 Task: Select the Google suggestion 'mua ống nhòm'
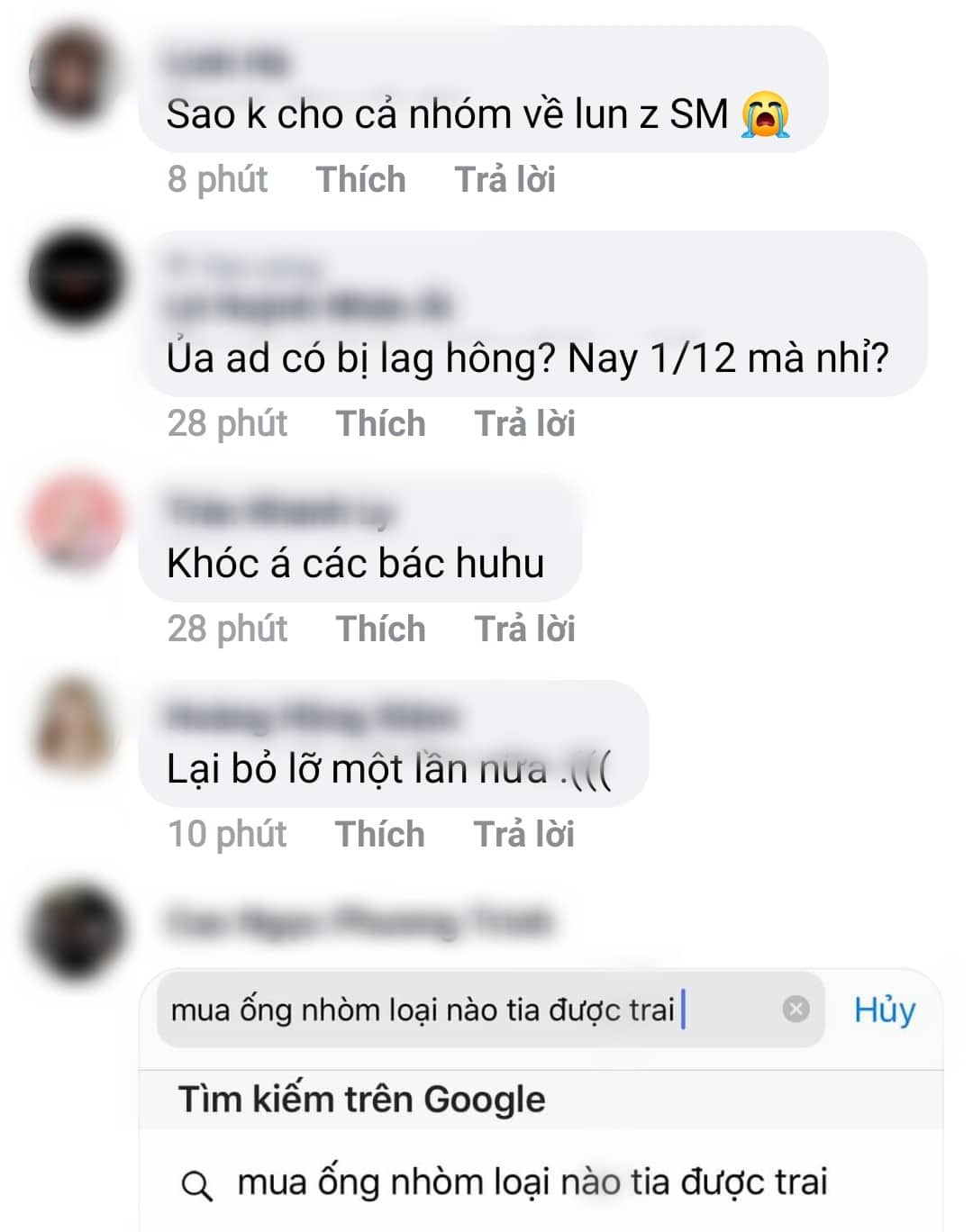541,1182
